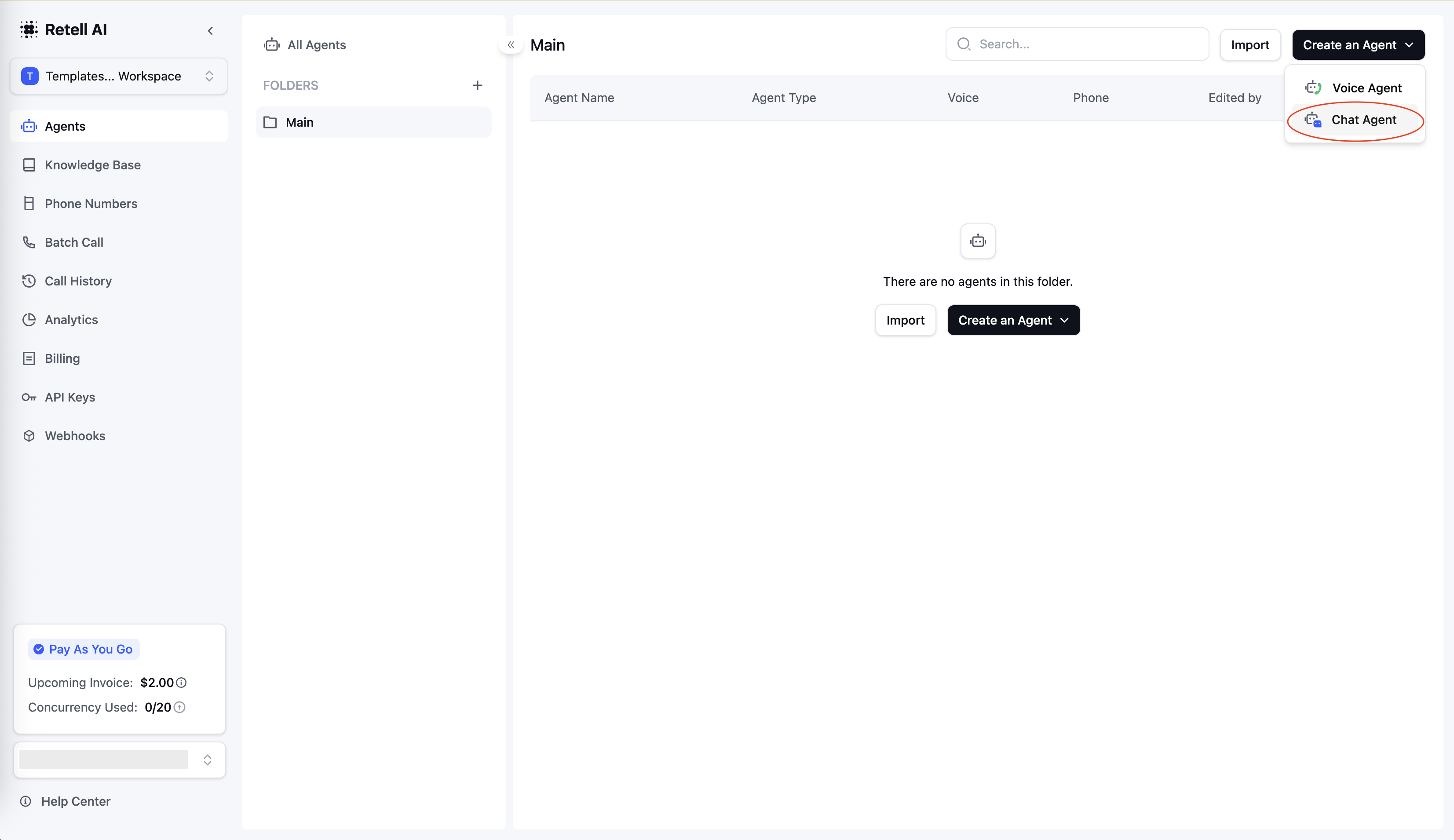This screenshot has width=1454, height=840.
Task: Click the Edited by column header
Action: point(1235,98)
